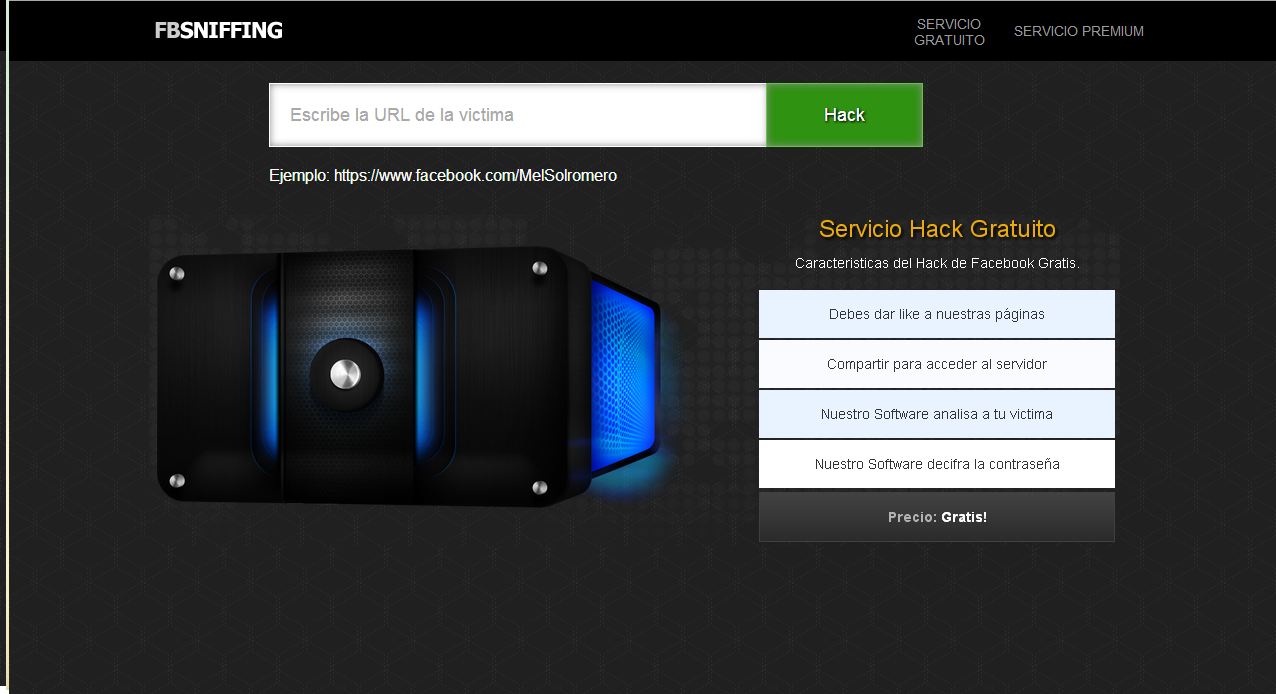Open the Servicio Gratuito menu item
The height and width of the screenshot is (694, 1276).
(949, 32)
